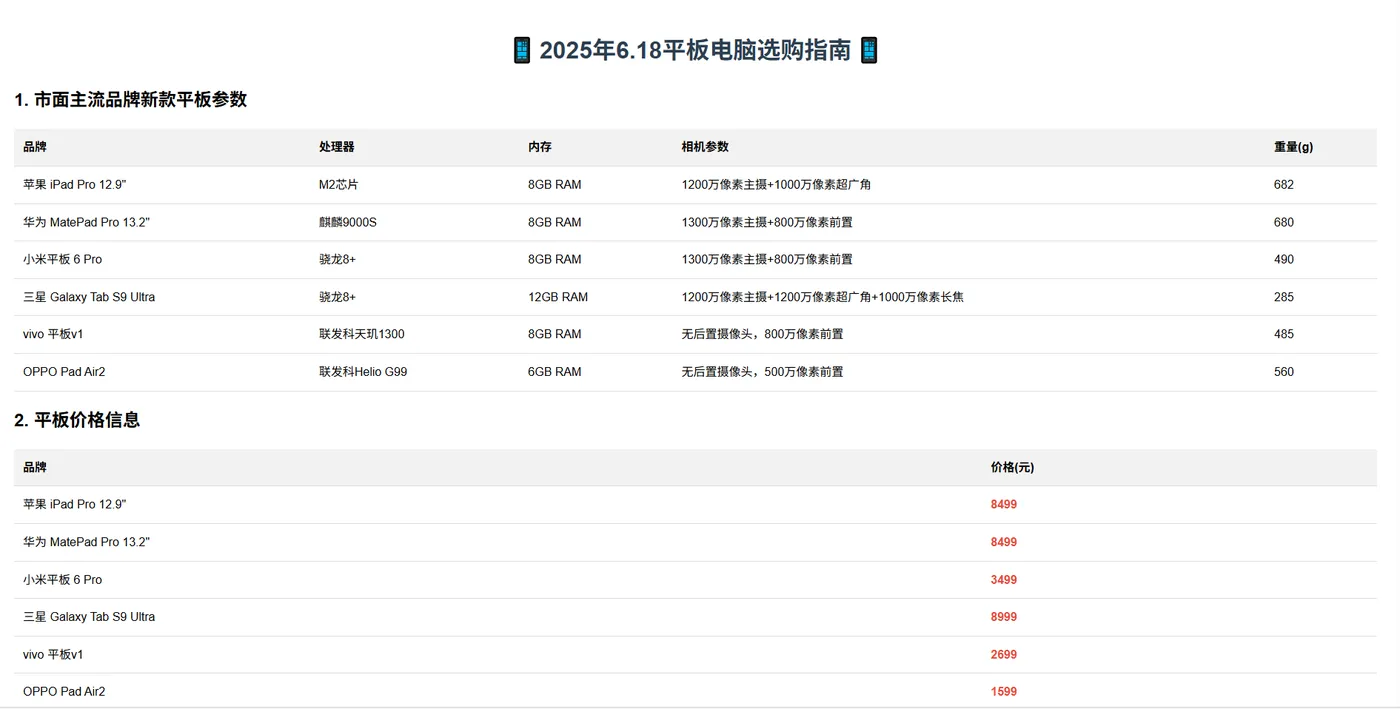Click the weight value 682
Viewport: 1400px width, 709px height.
coord(1284,185)
